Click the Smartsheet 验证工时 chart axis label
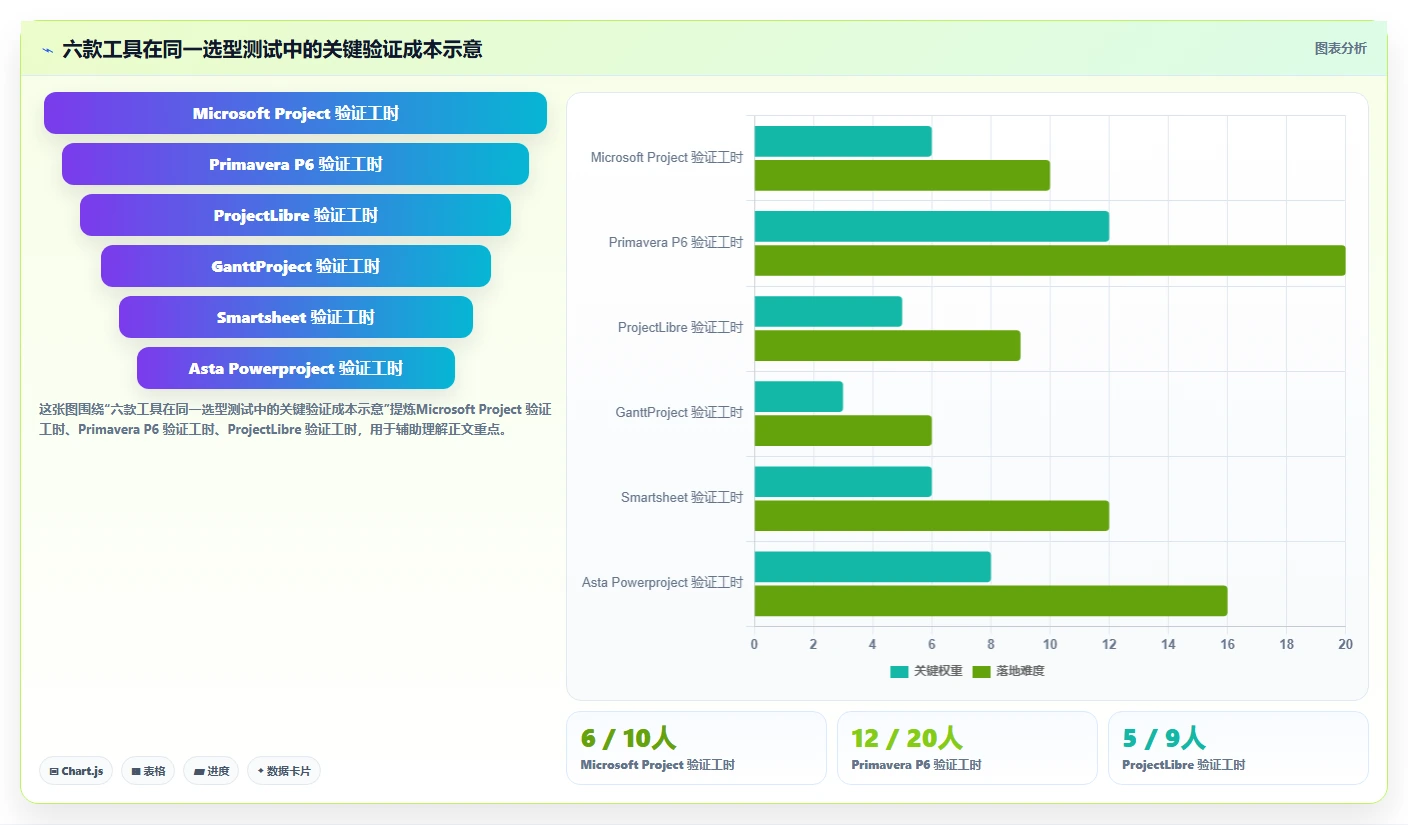The height and width of the screenshot is (825, 1408). (x=682, y=497)
